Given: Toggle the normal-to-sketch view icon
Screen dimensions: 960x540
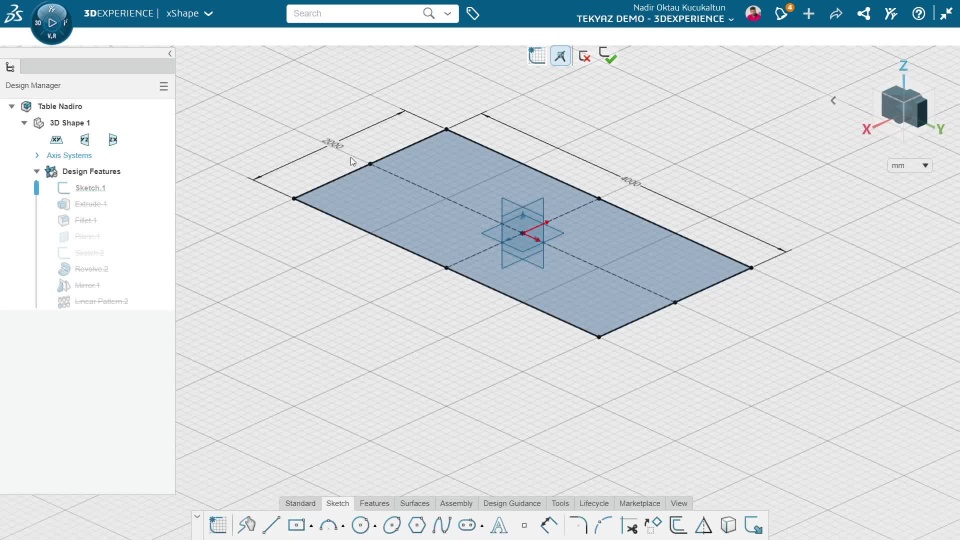Looking at the screenshot, I should pyautogui.click(x=560, y=56).
